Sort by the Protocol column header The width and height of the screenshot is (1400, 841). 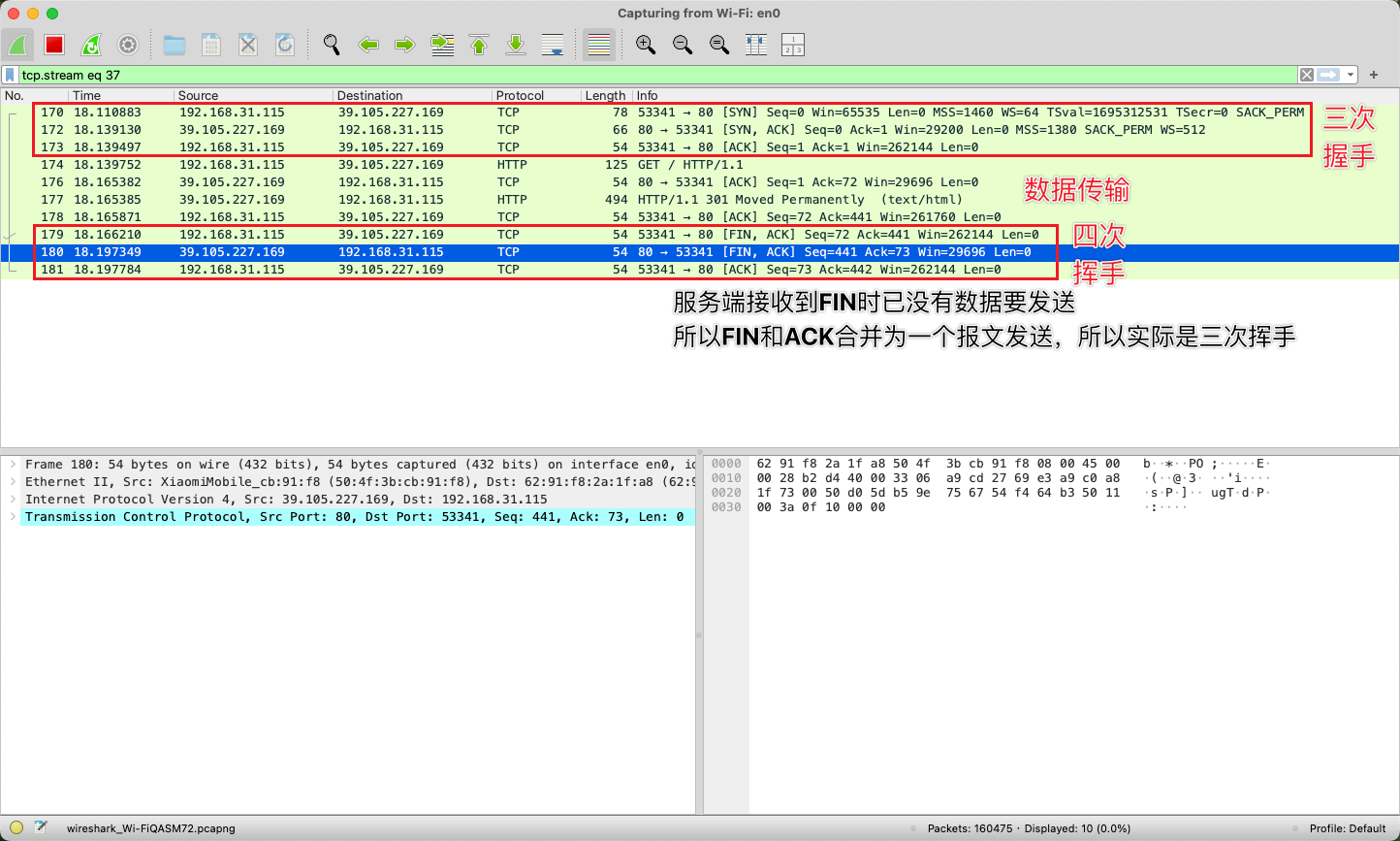pos(536,95)
